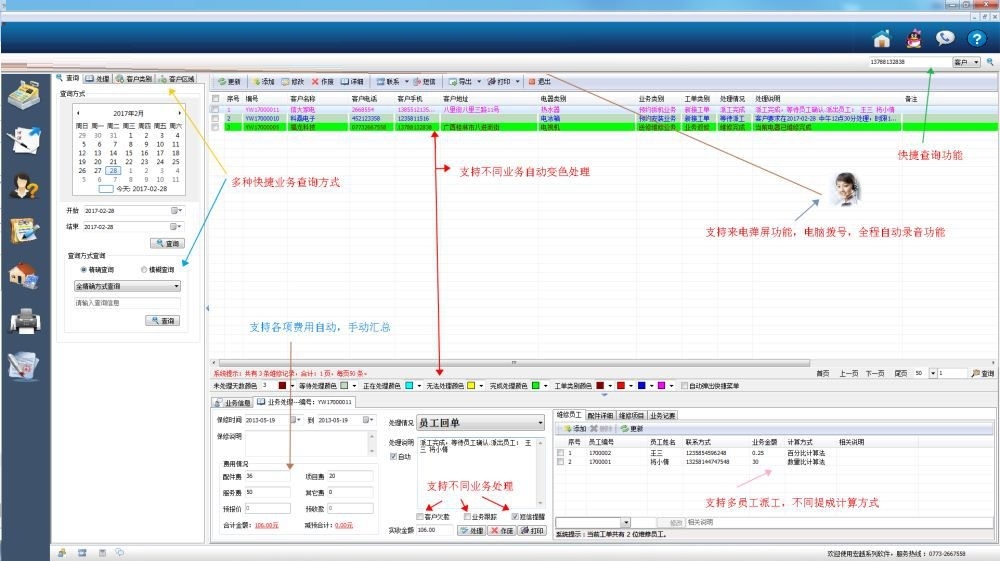This screenshot has height=561, width=1000.
Task: Open the printer sidebar icon
Action: click(x=24, y=321)
